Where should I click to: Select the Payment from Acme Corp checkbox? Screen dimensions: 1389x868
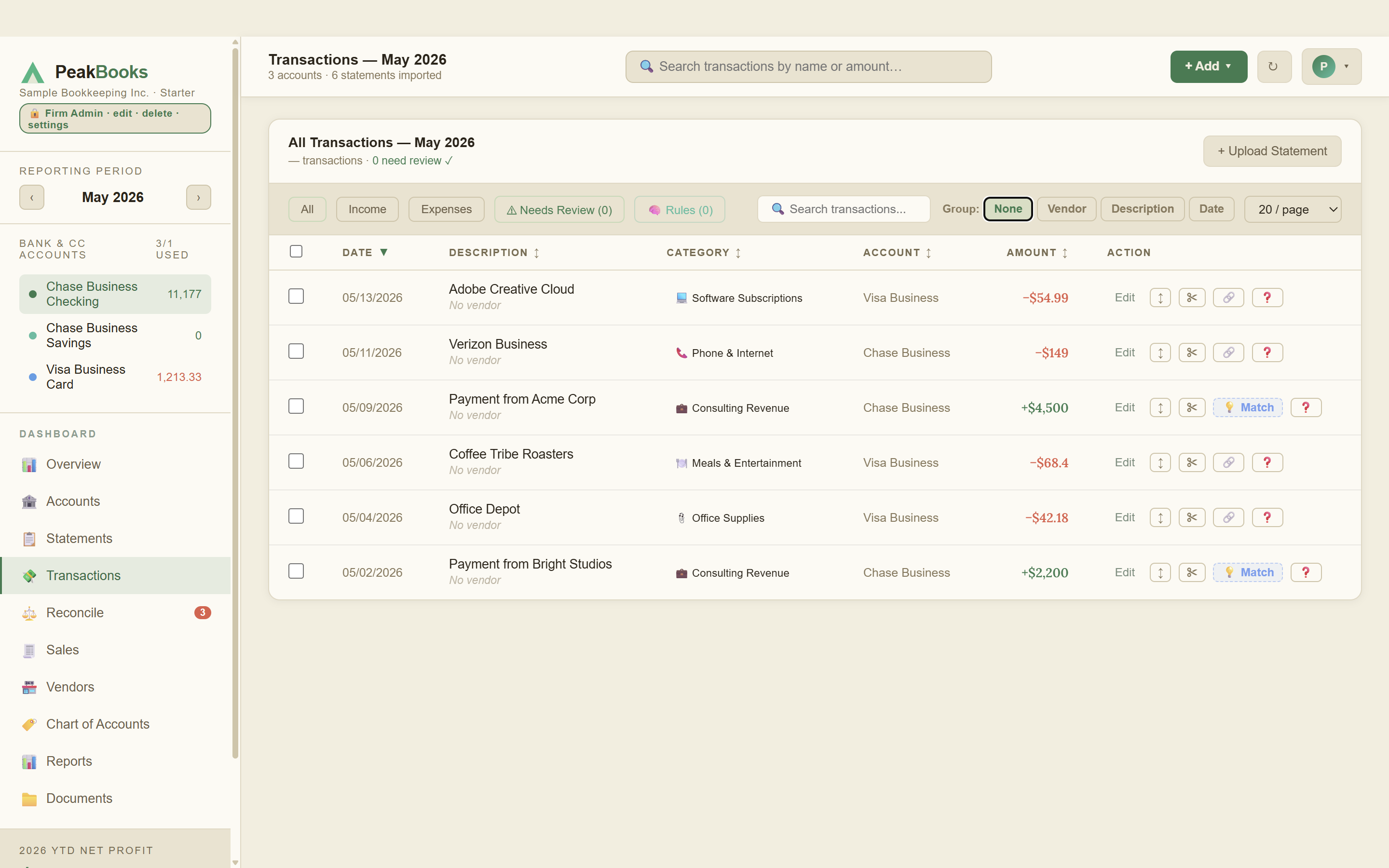tap(296, 407)
